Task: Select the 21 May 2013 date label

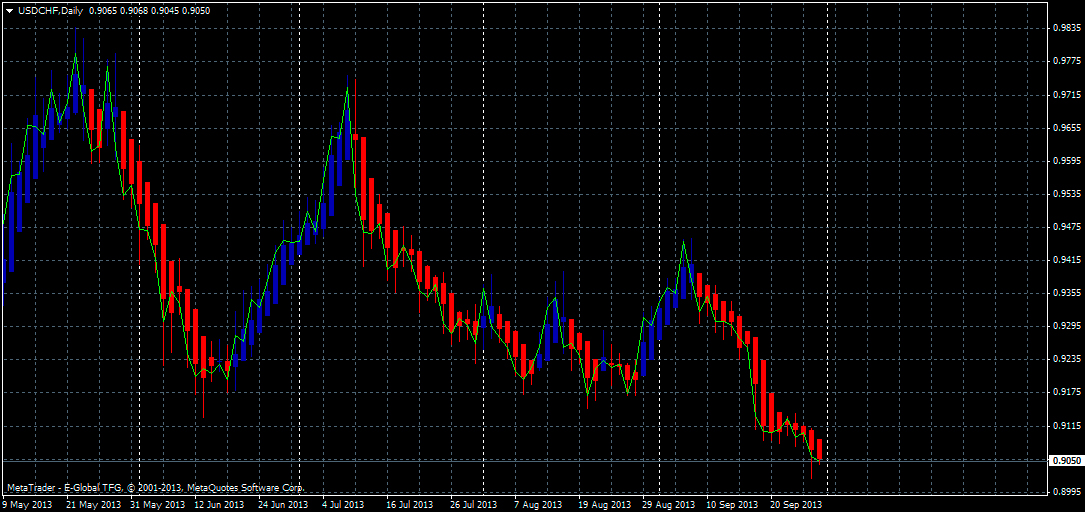Action: point(93,505)
